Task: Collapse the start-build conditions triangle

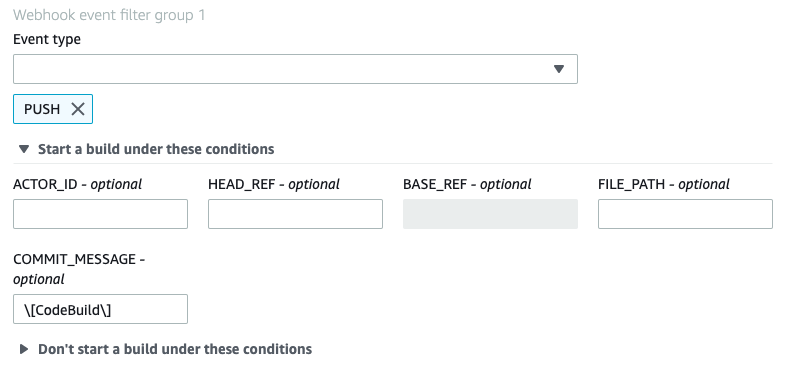Action: tap(24, 149)
